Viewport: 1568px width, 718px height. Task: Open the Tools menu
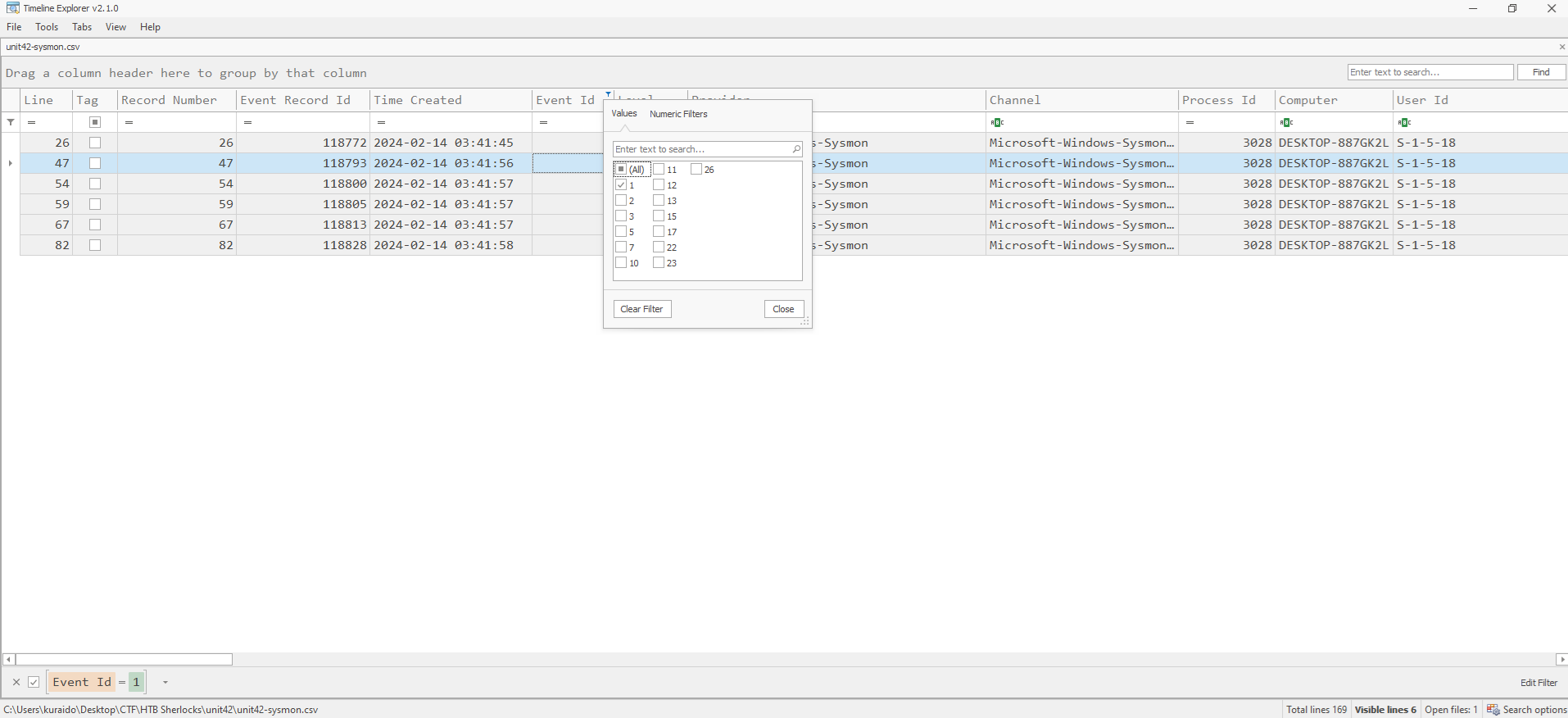(x=47, y=27)
